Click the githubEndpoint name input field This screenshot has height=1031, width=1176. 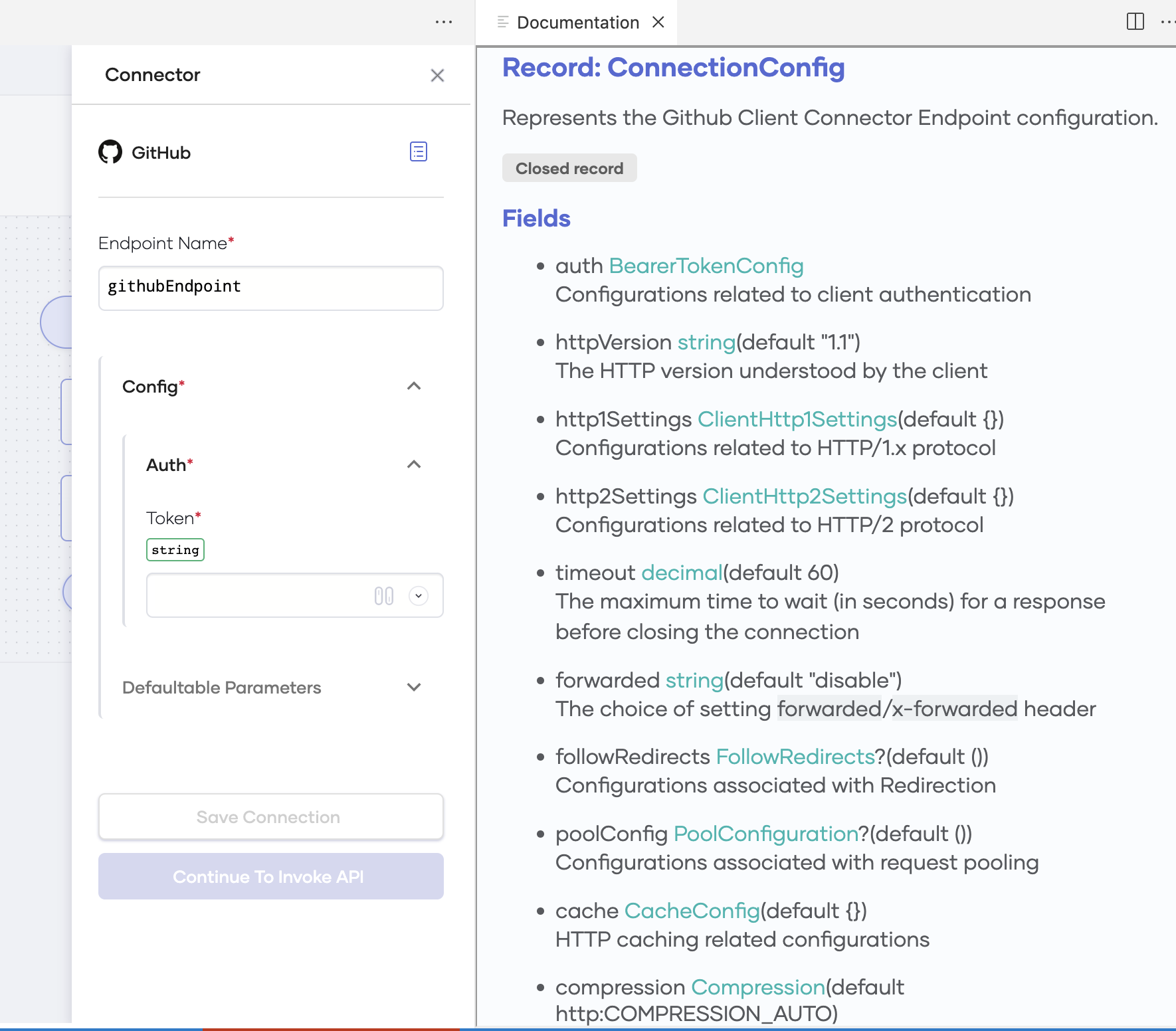pyautogui.click(x=270, y=288)
